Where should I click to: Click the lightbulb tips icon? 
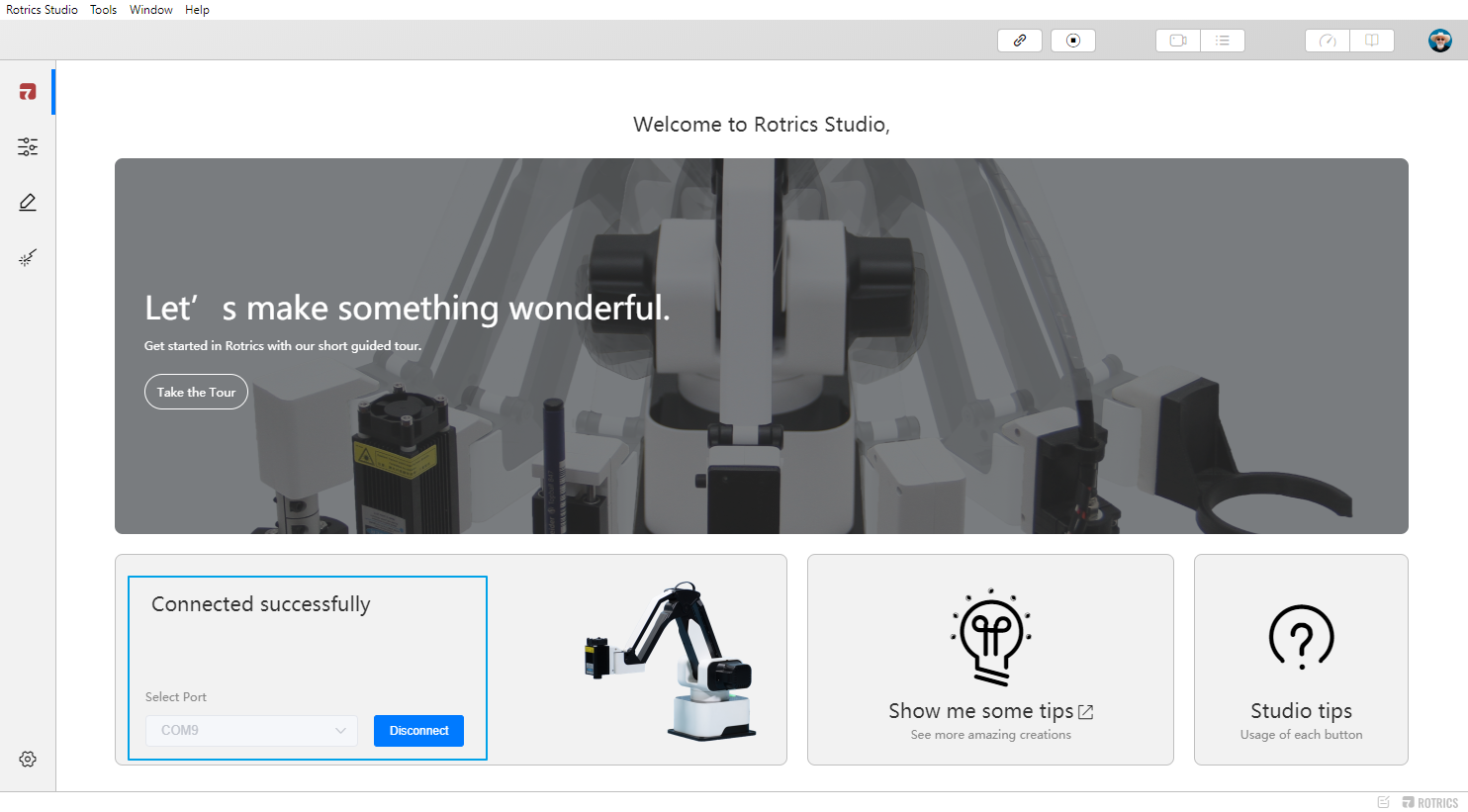[x=991, y=638]
